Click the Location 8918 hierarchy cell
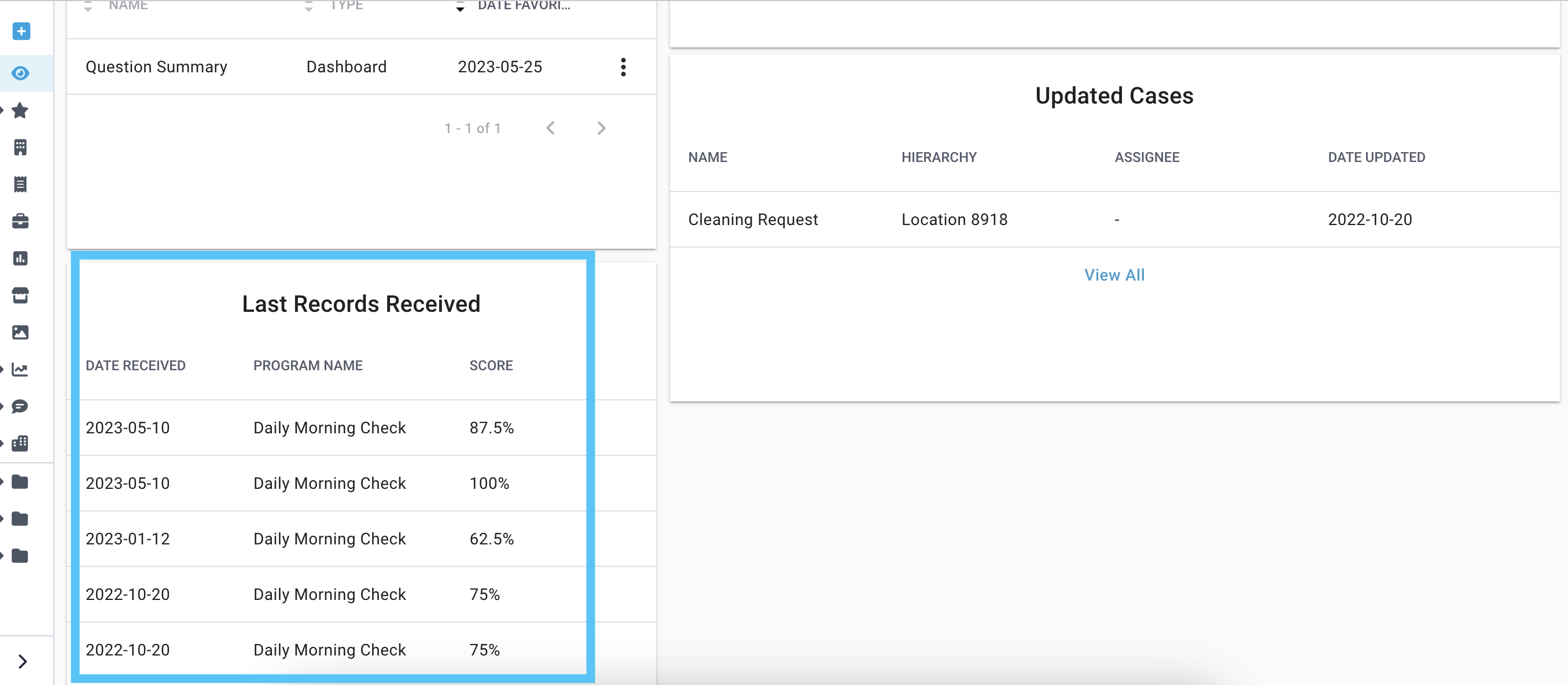1568x685 pixels. 955,219
